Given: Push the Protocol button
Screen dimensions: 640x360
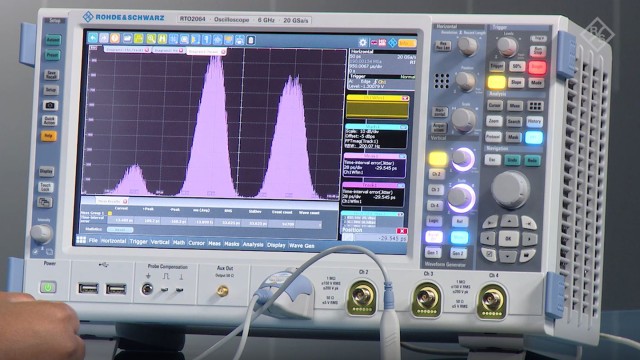Looking at the screenshot, I should tap(493, 136).
